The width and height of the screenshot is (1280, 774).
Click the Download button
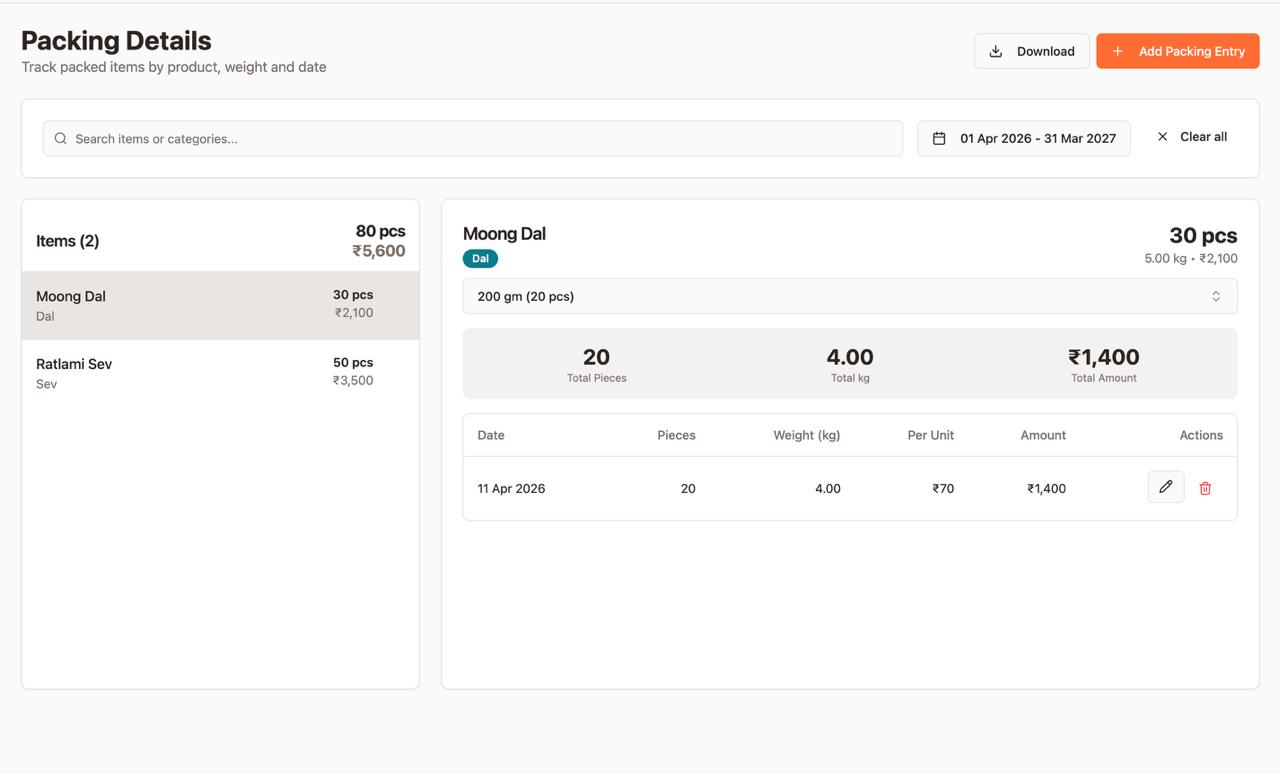1032,51
